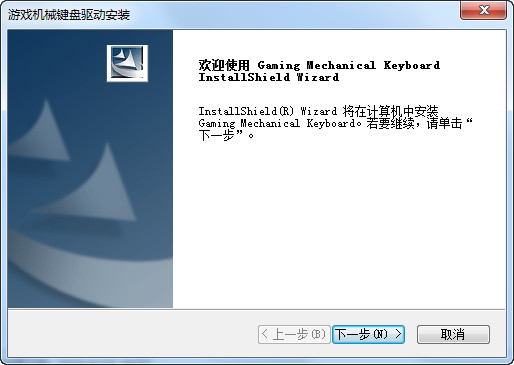Cancel installation with the 取消 button

[x=453, y=334]
